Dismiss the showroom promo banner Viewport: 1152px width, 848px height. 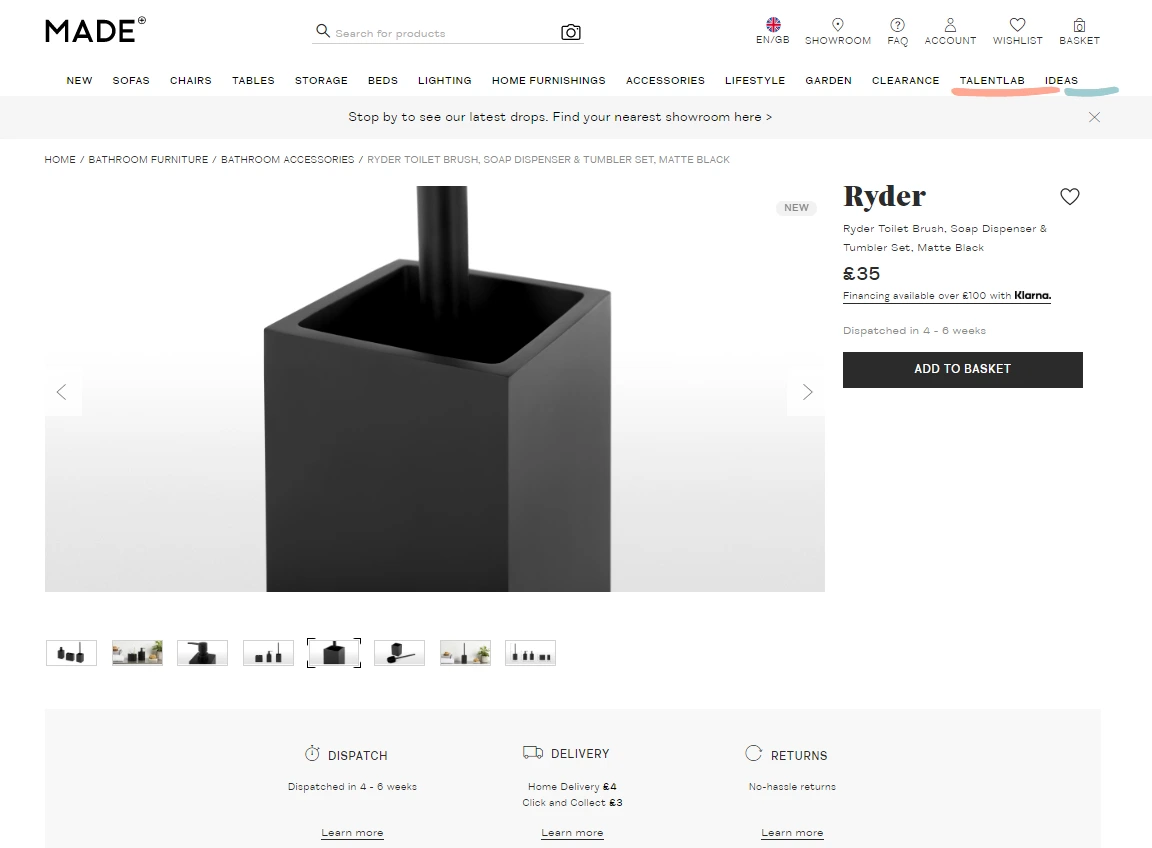[x=1094, y=117]
